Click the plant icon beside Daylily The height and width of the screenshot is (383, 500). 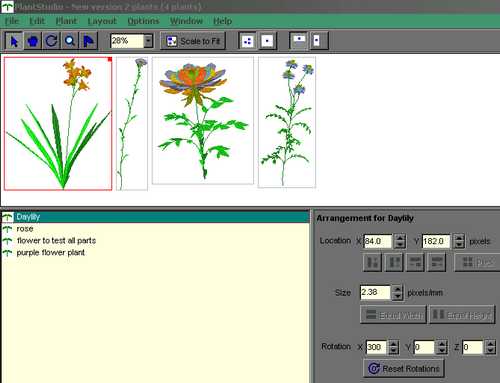click(7, 217)
